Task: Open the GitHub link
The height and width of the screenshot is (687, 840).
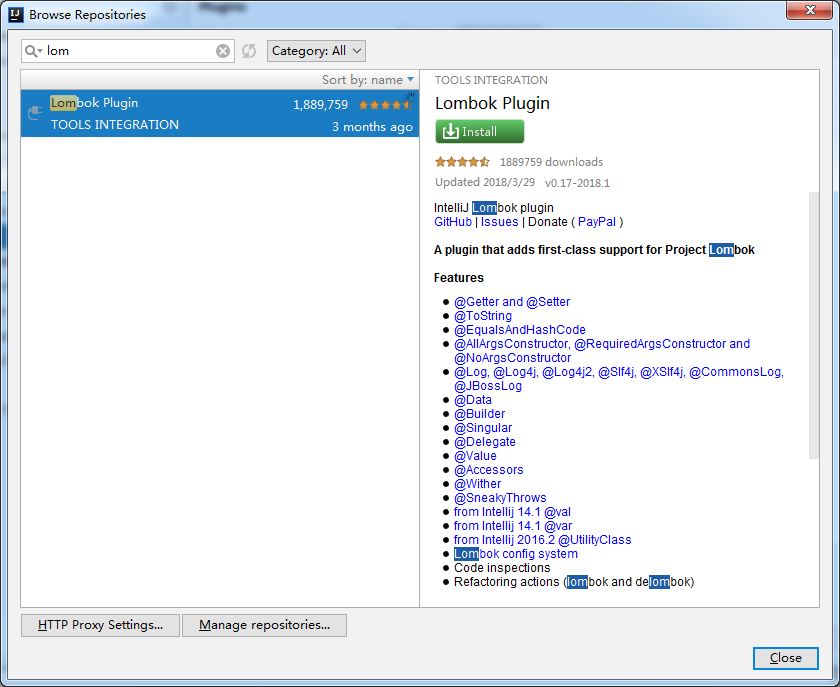Action: [453, 222]
